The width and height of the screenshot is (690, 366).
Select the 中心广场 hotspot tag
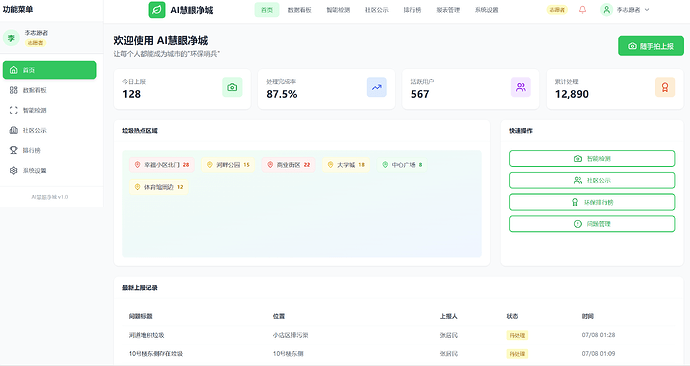(x=402, y=165)
